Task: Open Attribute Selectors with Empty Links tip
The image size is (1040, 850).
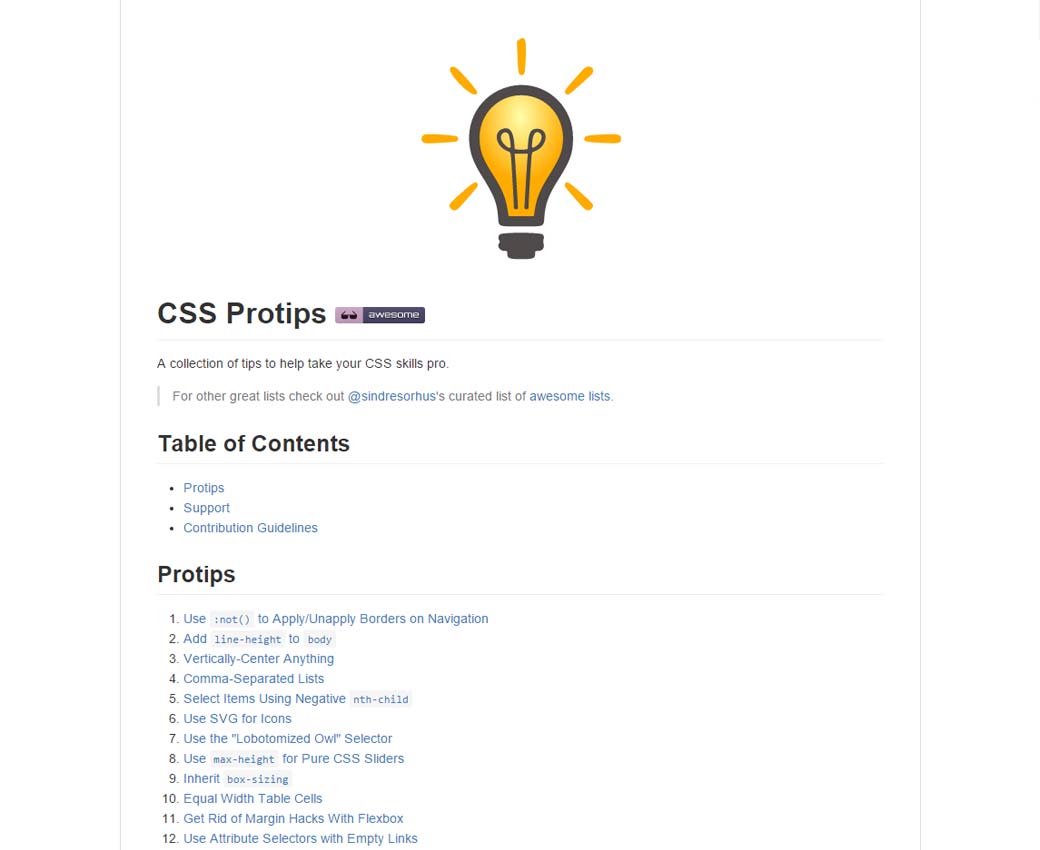Action: (x=300, y=839)
